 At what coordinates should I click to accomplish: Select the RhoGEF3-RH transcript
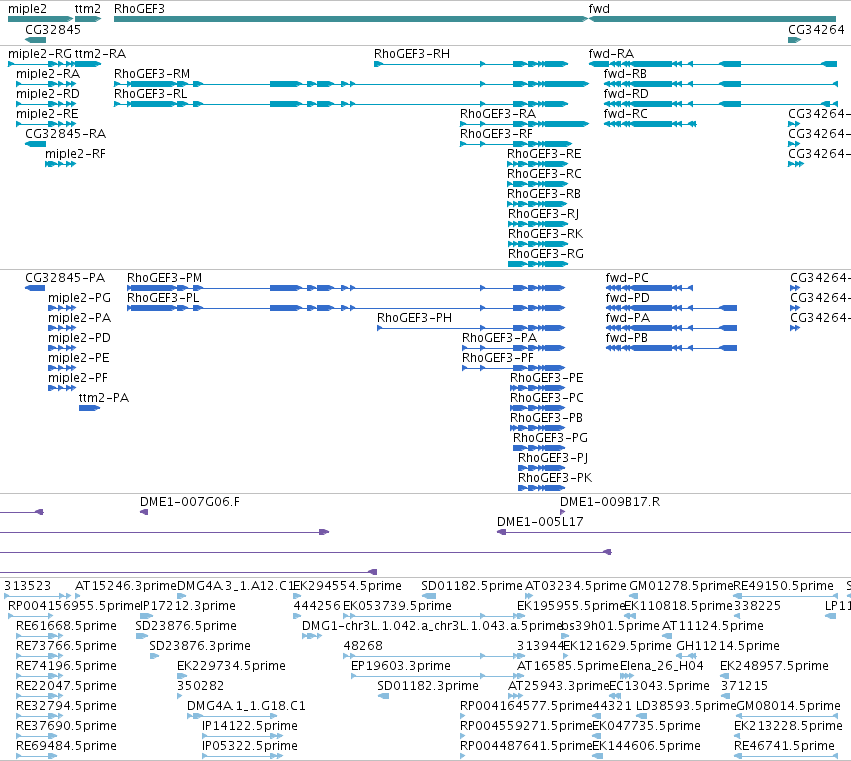[x=471, y=64]
